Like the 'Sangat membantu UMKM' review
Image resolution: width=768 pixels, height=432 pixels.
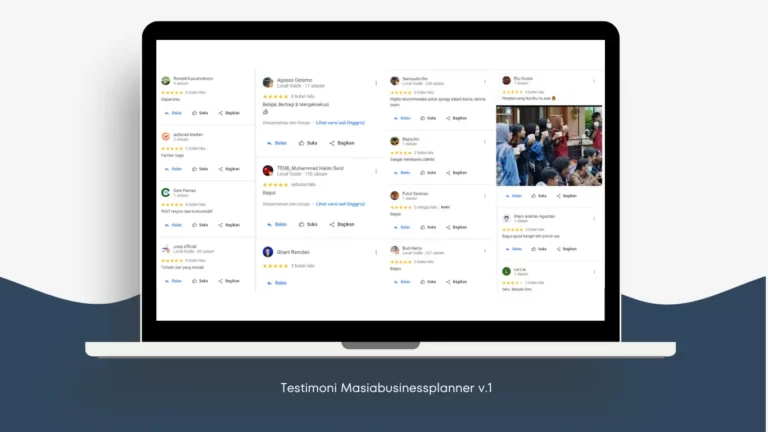click(428, 173)
